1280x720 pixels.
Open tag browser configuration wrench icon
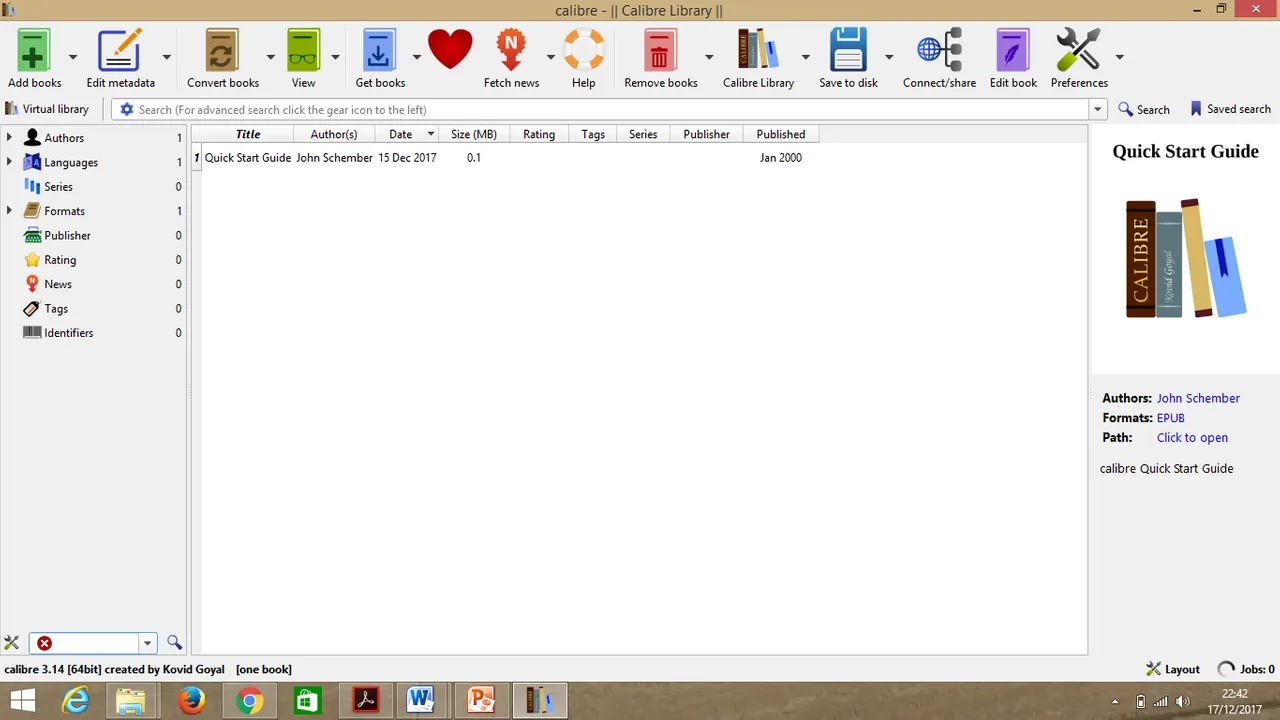(12, 643)
